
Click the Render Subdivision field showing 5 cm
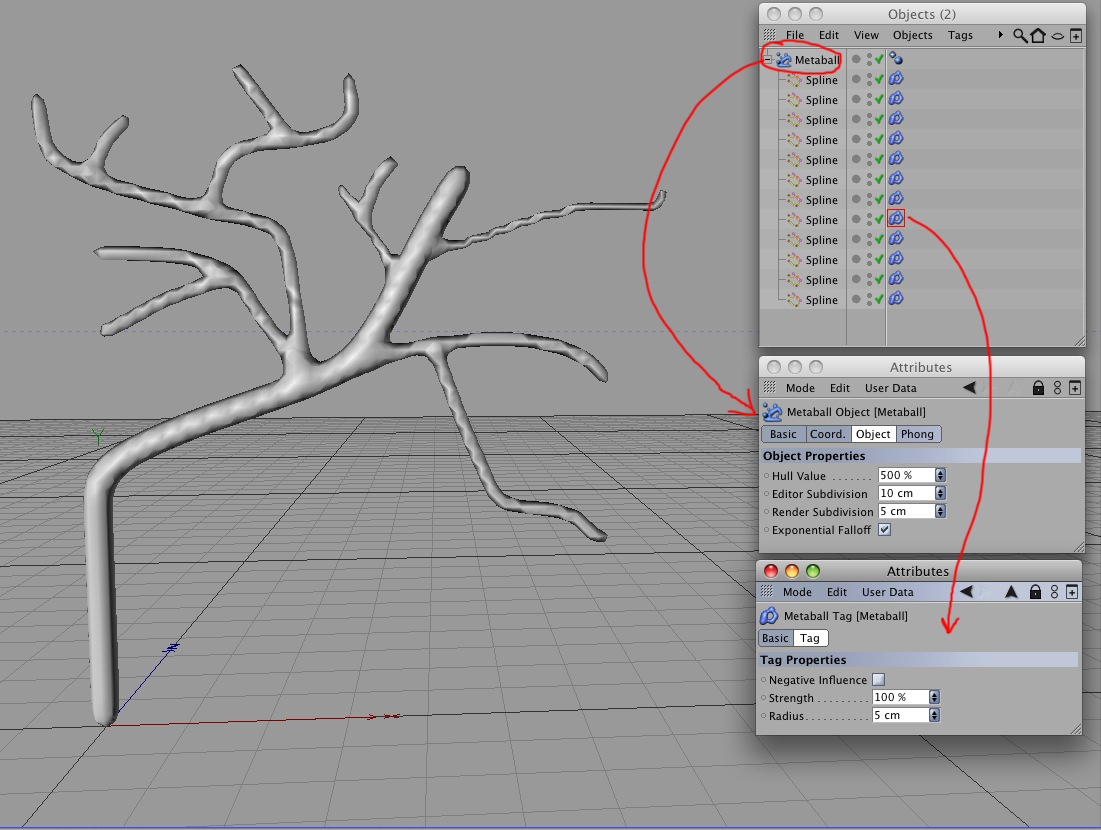[x=906, y=511]
